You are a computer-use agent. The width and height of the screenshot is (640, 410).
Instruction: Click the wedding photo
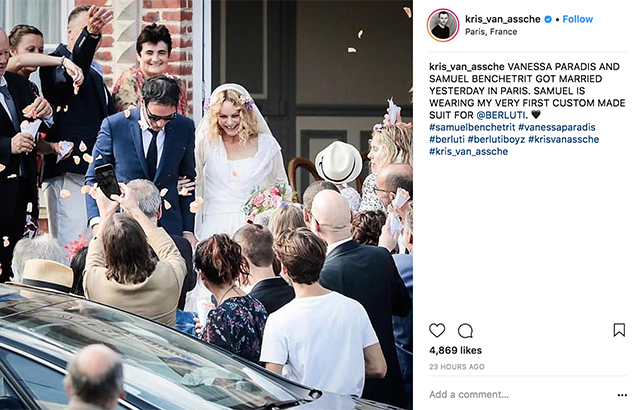tap(206, 205)
